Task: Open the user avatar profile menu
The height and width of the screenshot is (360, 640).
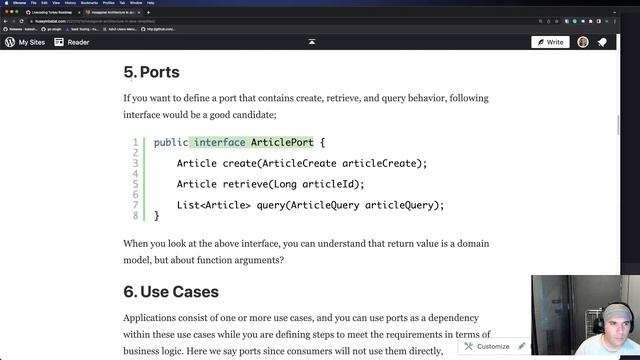Action: coord(583,42)
